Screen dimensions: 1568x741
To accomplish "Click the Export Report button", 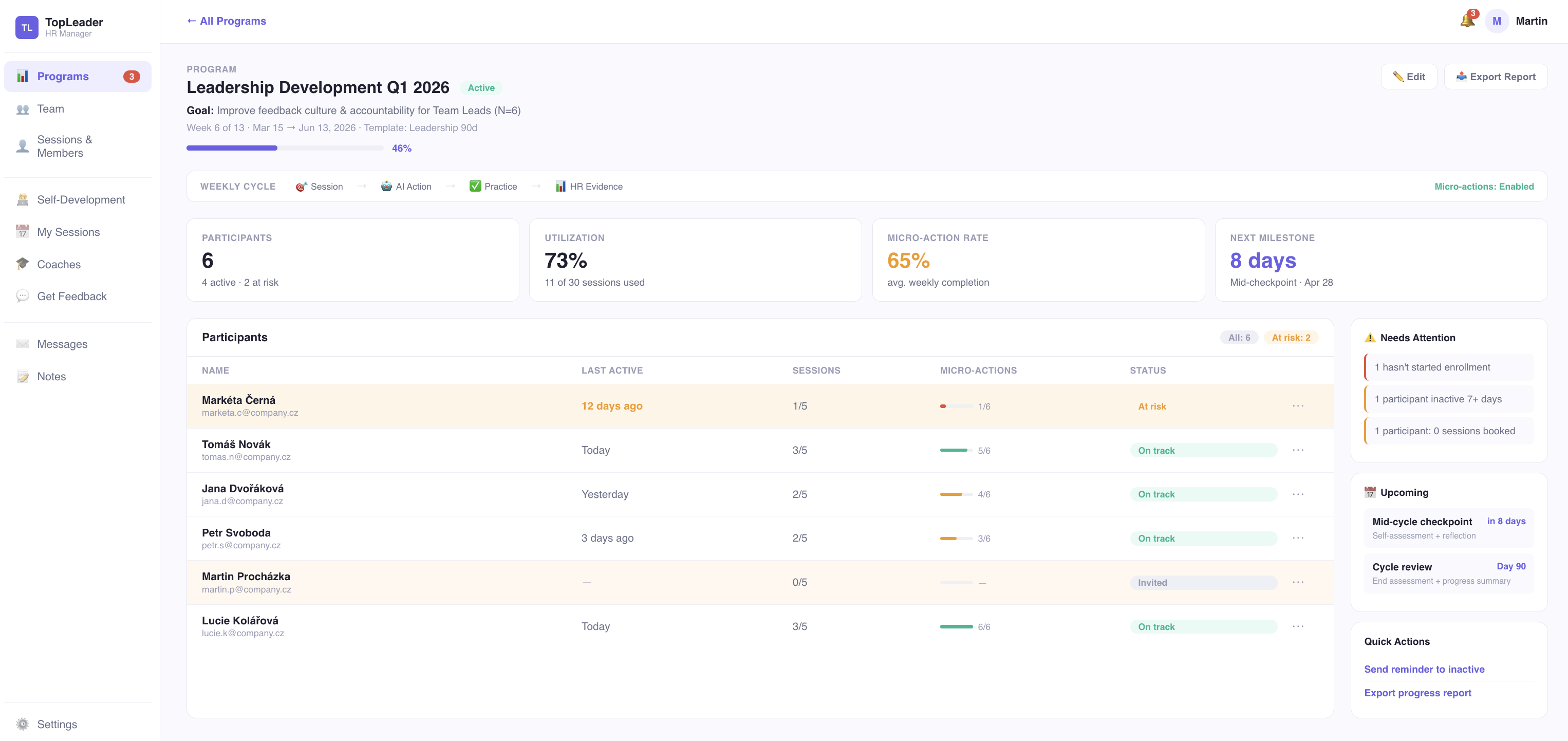I will tap(1495, 77).
